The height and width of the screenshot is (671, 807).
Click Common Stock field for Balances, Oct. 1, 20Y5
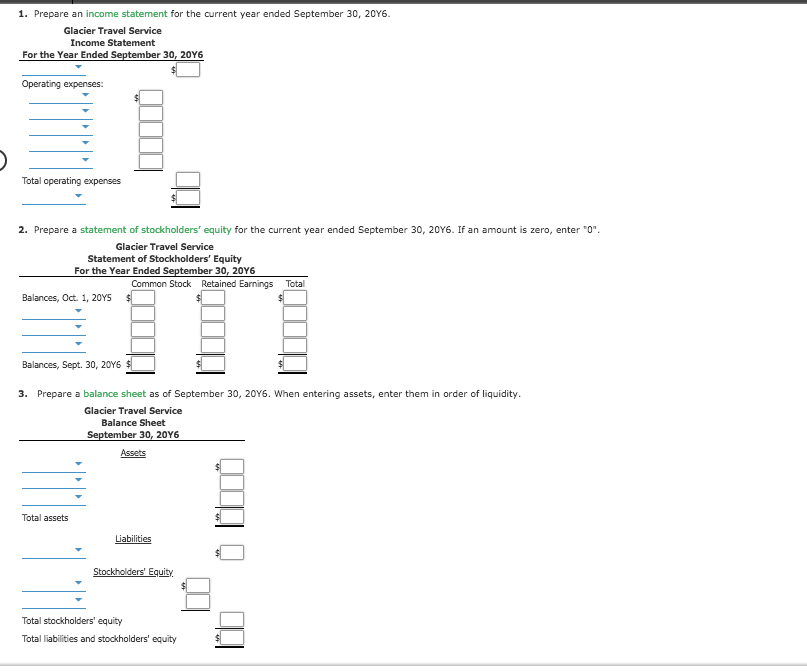tap(143, 297)
